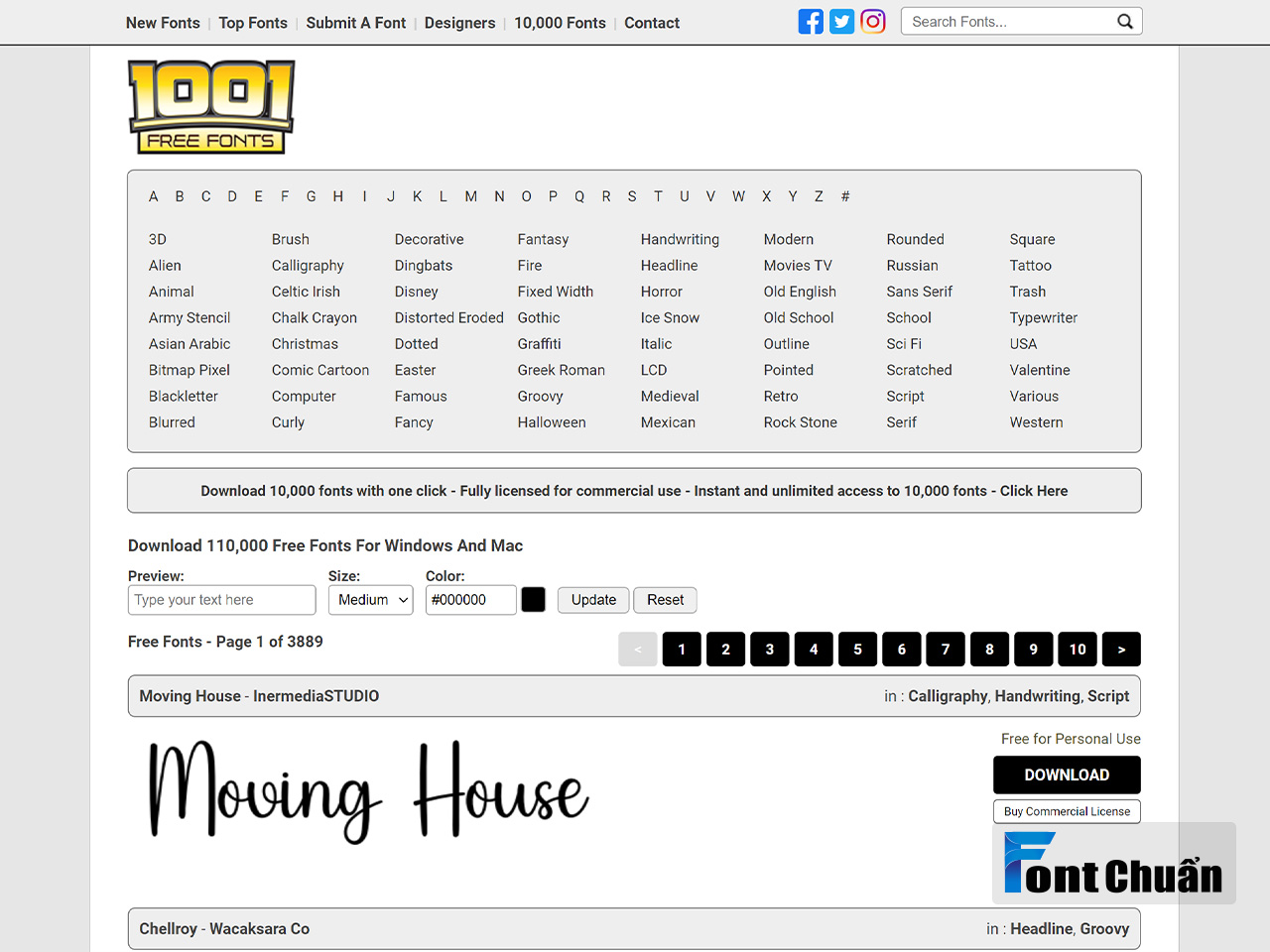1270x952 pixels.
Task: Open the Graffiti font category
Action: [x=540, y=344]
